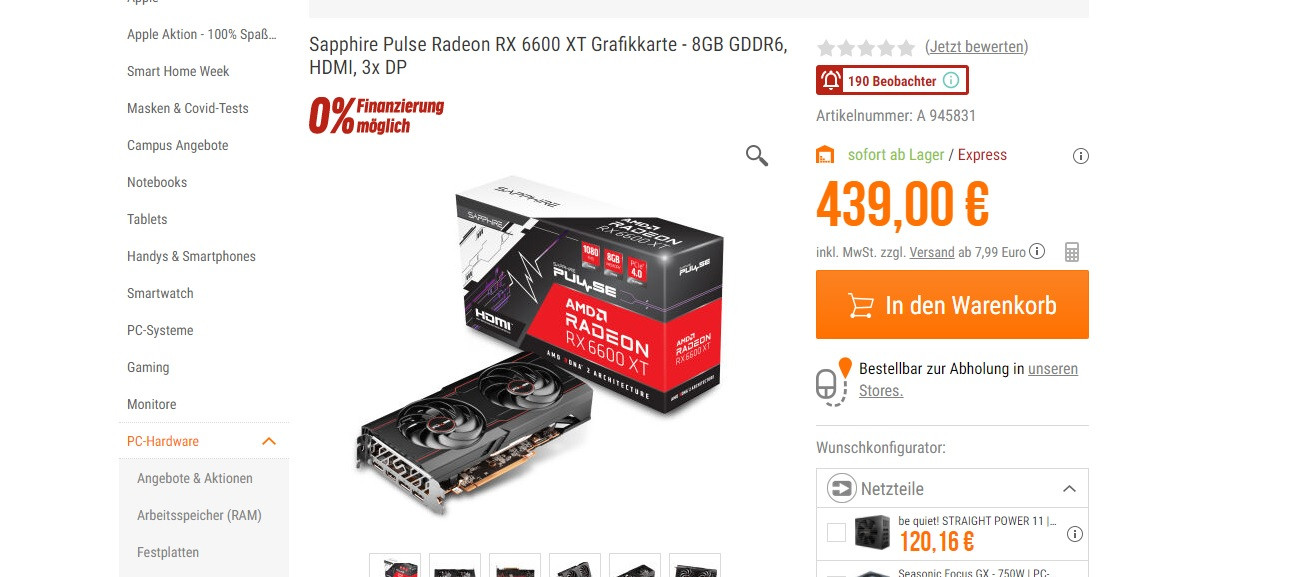Viewport: 1299px width, 577px height.
Task: Select the first product thumbnail below image
Action: point(395,565)
